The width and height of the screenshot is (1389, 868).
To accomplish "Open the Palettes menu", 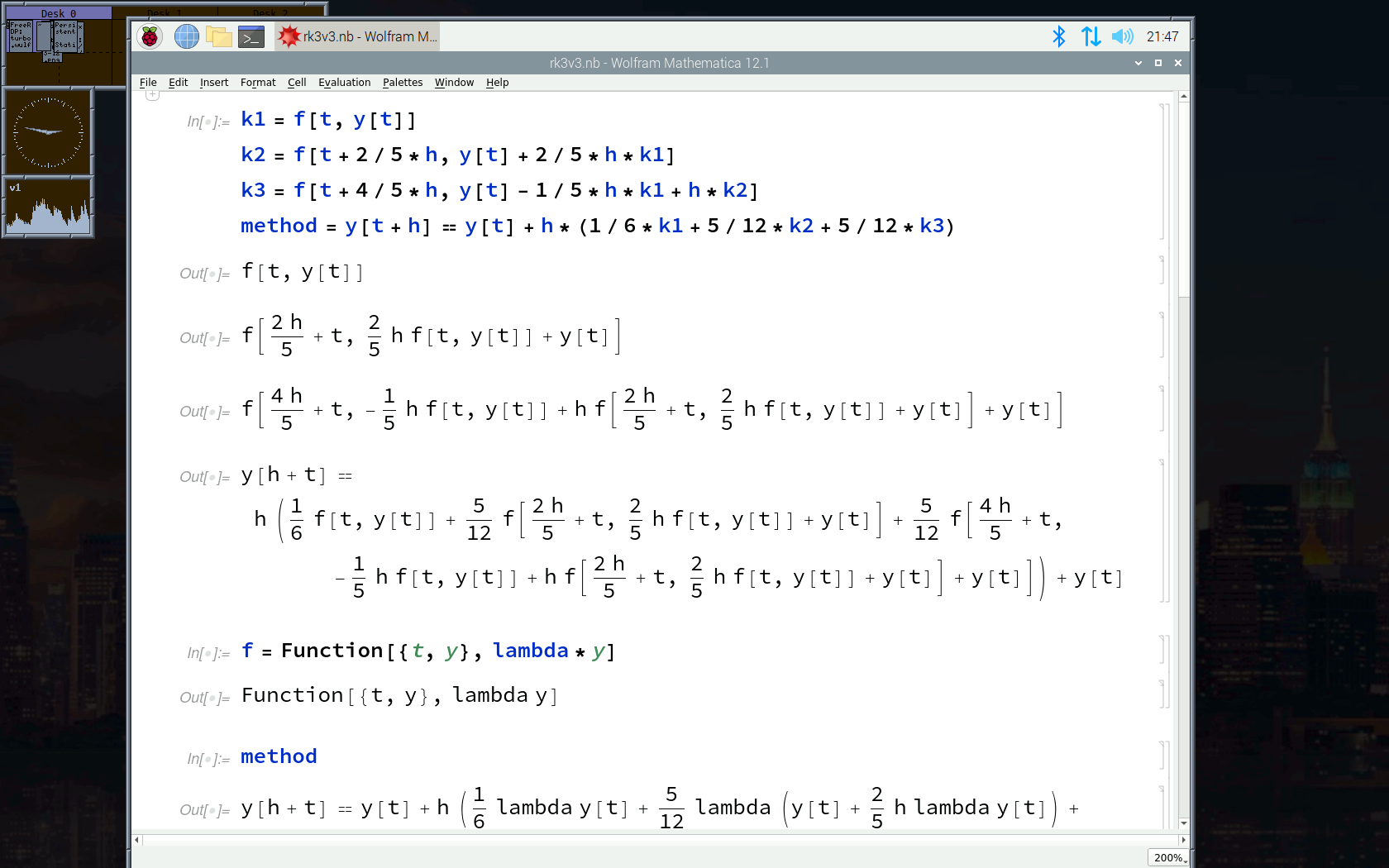I will tap(402, 83).
